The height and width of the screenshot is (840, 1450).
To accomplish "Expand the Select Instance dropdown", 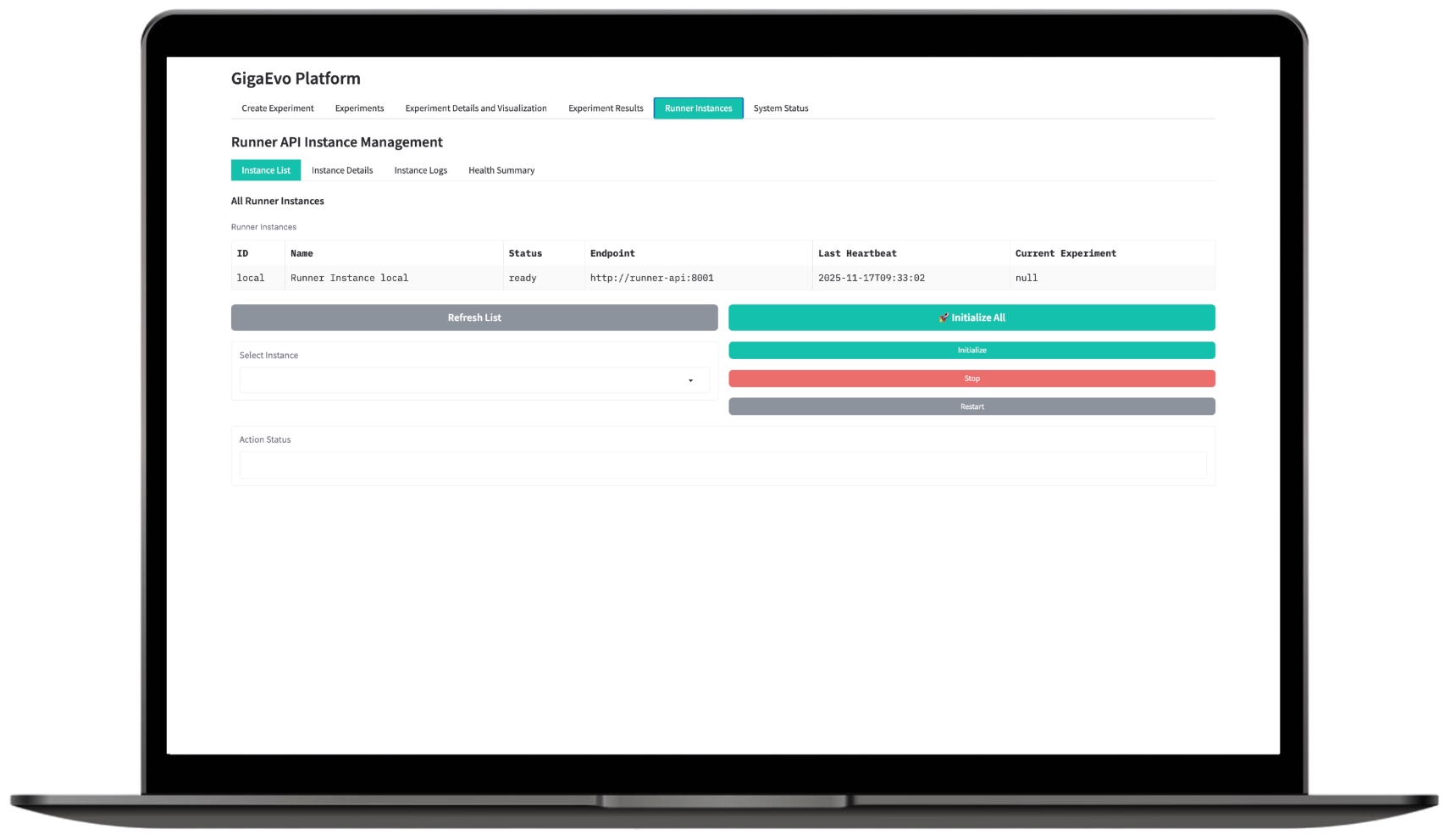I will [x=474, y=380].
